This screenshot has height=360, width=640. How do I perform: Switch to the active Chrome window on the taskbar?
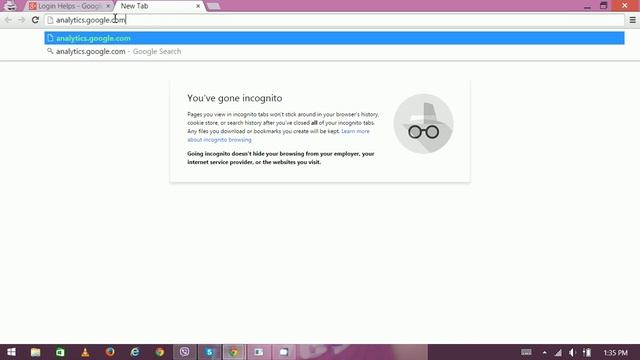pos(234,352)
